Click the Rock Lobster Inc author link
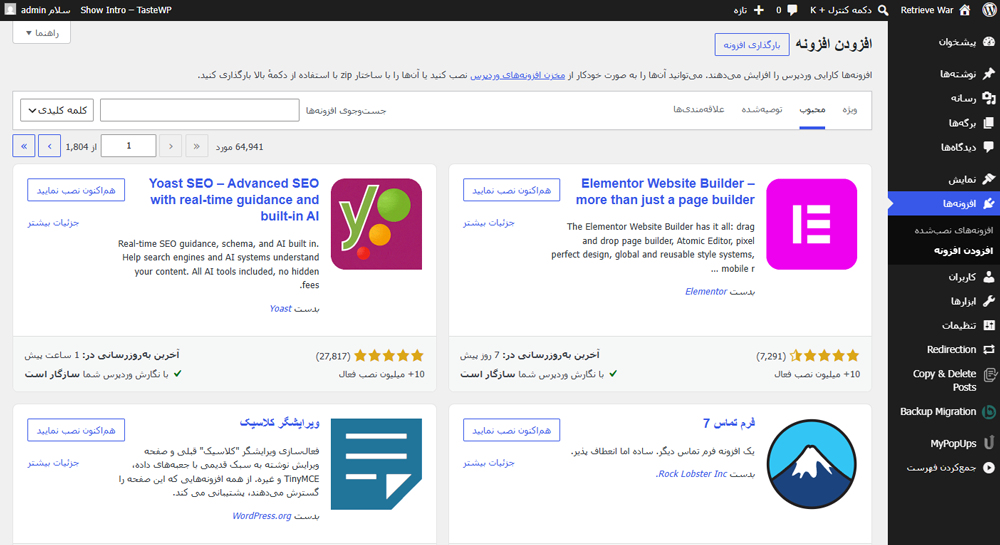 pyautogui.click(x=691, y=474)
